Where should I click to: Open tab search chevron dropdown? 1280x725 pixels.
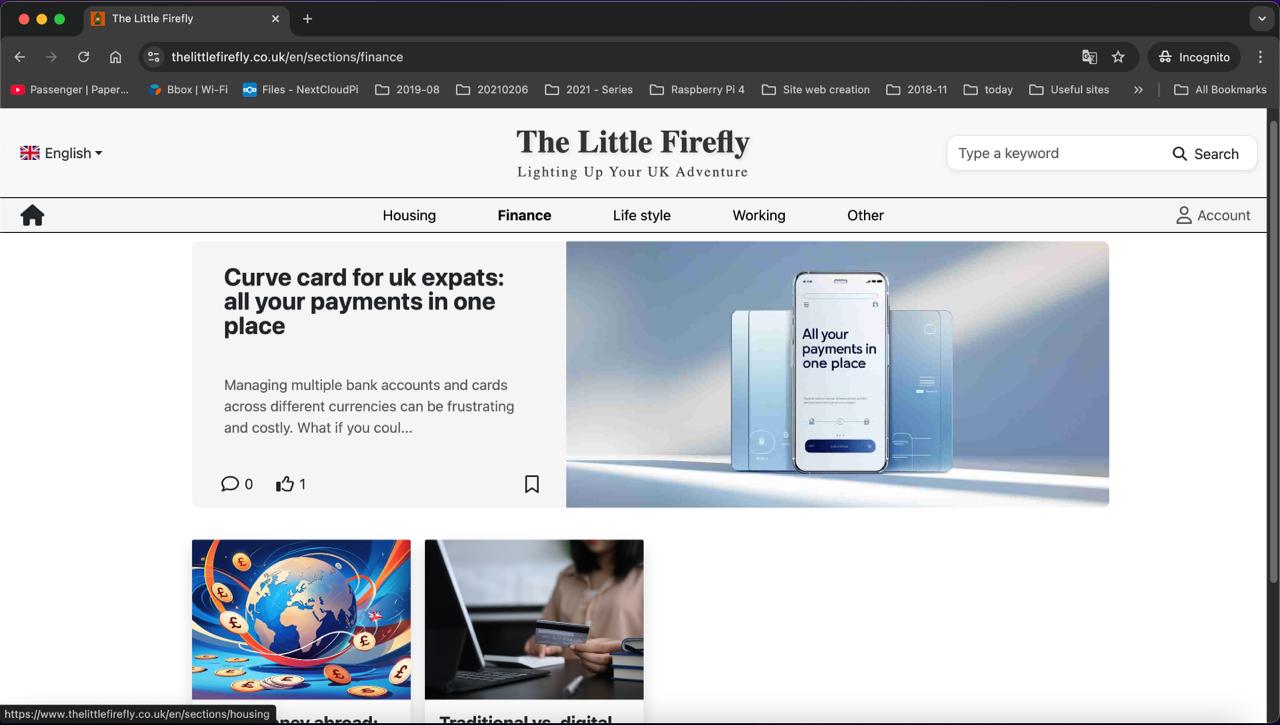pos(1262,18)
